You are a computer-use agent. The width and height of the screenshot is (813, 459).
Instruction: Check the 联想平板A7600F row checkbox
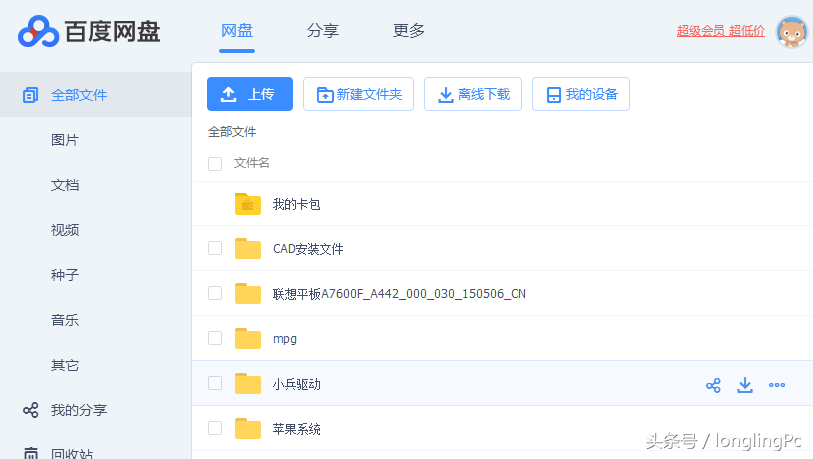[215, 293]
